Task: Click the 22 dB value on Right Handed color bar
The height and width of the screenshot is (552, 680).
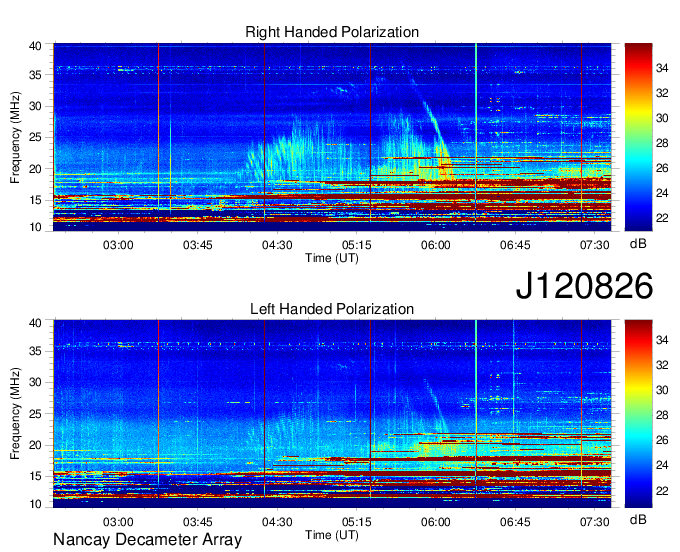Action: coord(662,218)
